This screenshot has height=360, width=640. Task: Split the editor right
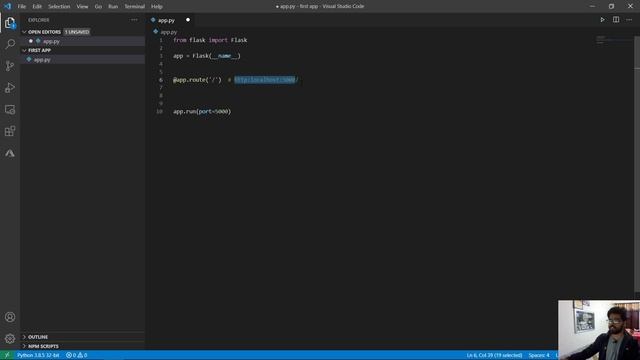pos(616,20)
